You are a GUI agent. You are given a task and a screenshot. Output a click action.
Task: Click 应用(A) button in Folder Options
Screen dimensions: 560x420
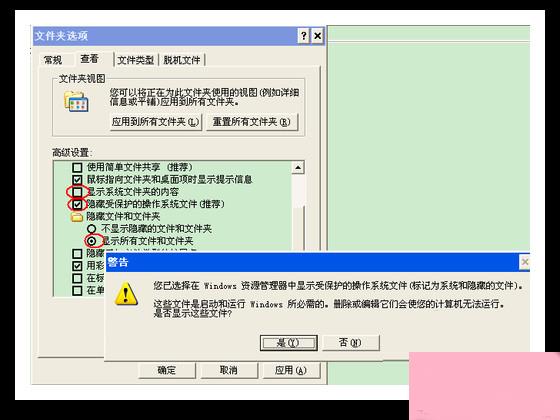[291, 370]
